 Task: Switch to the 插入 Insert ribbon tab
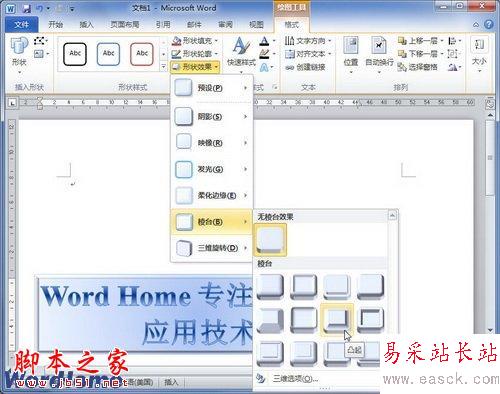(87, 24)
